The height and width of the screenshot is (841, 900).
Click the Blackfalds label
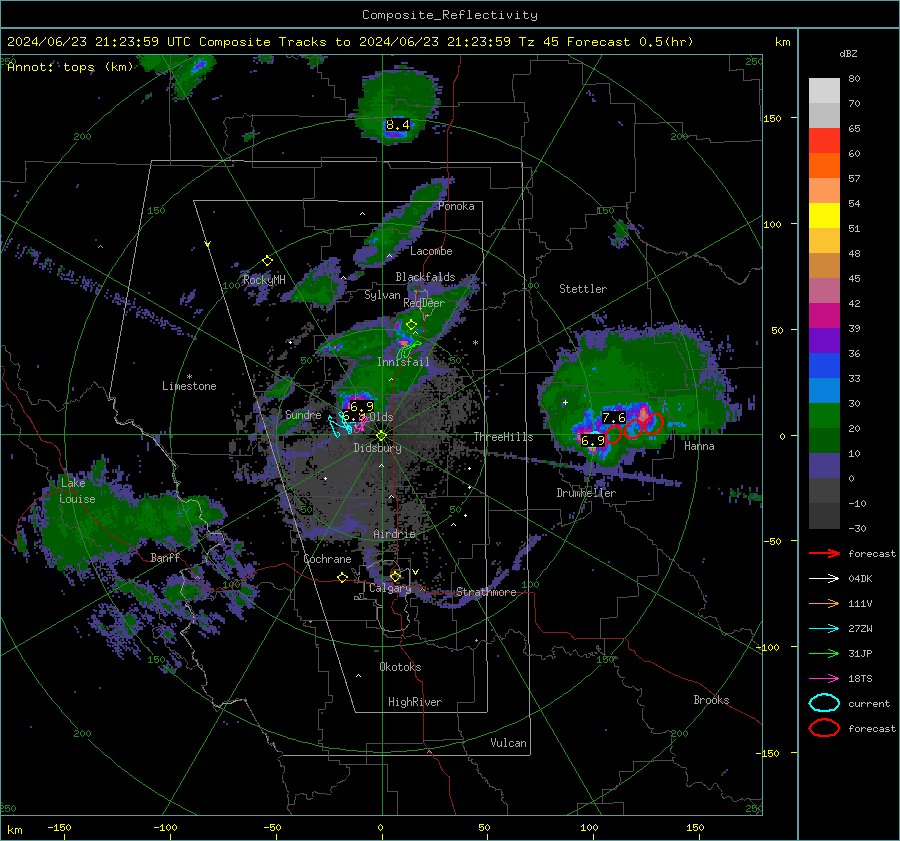click(x=425, y=277)
